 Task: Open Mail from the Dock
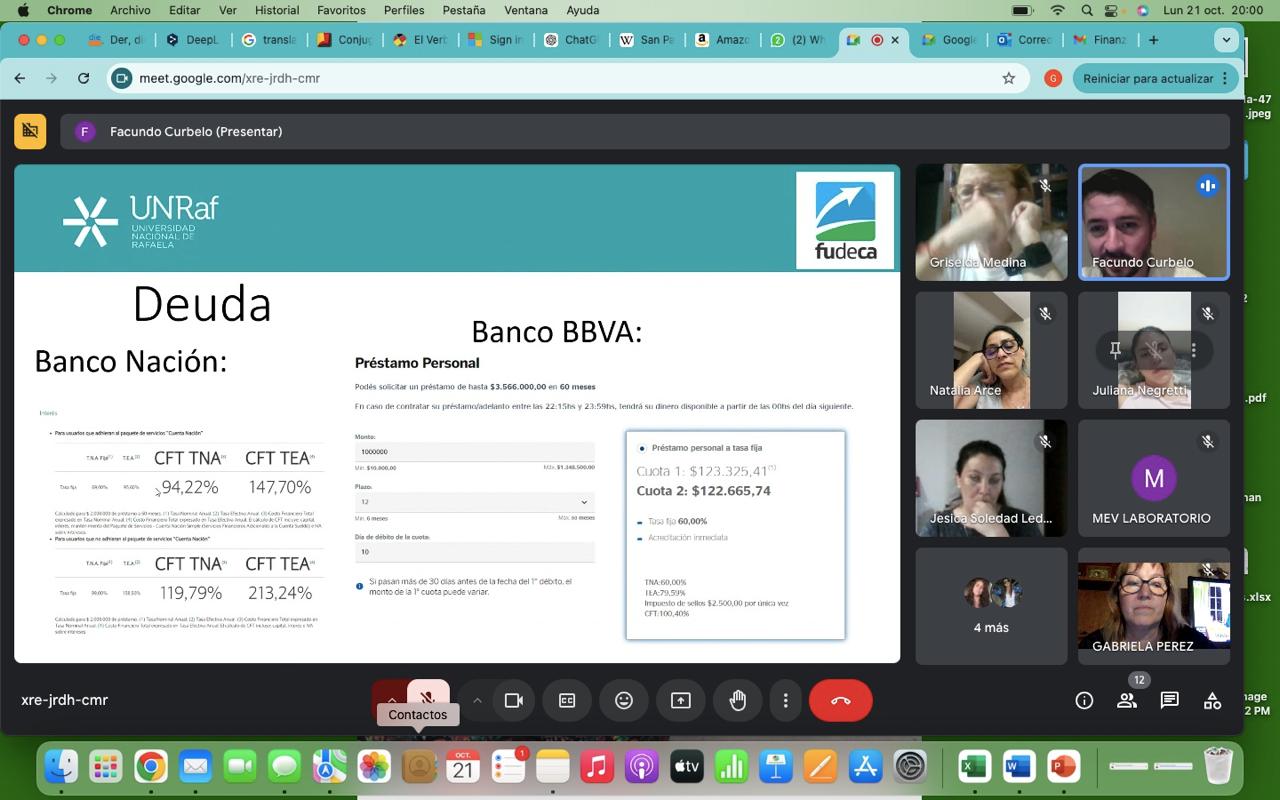click(x=195, y=767)
